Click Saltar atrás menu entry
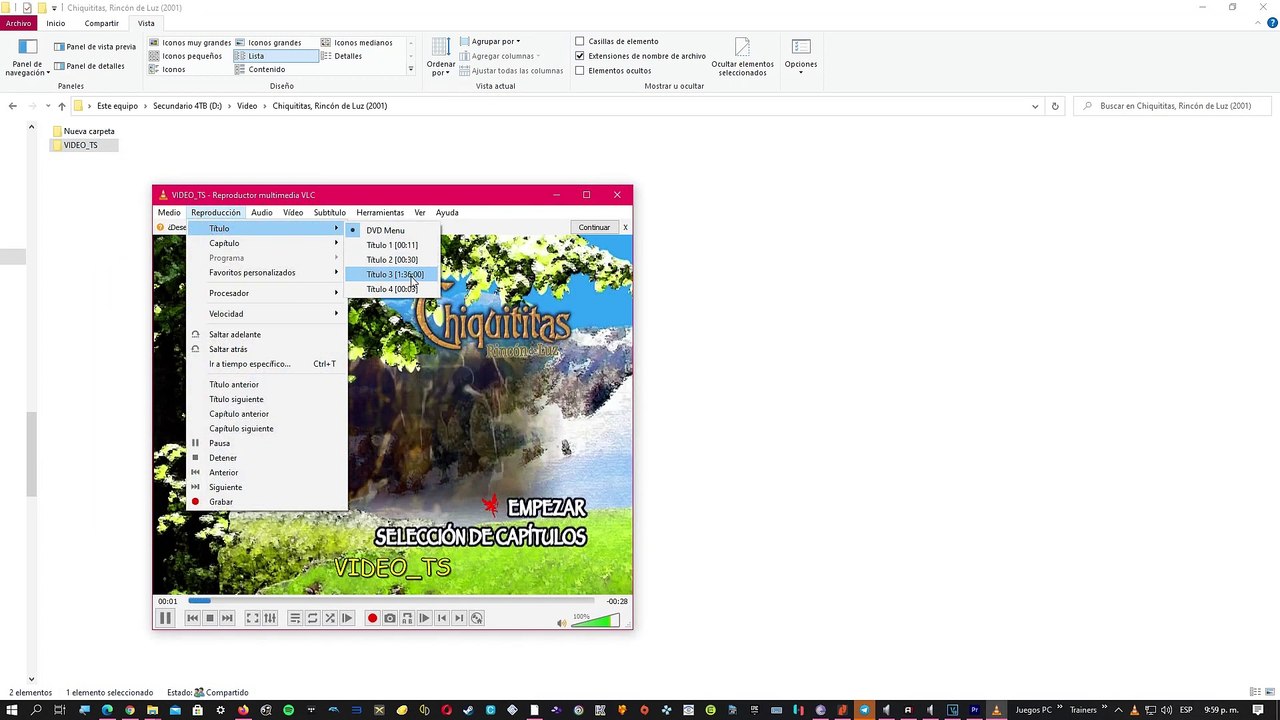This screenshot has width=1280, height=720. [267, 349]
